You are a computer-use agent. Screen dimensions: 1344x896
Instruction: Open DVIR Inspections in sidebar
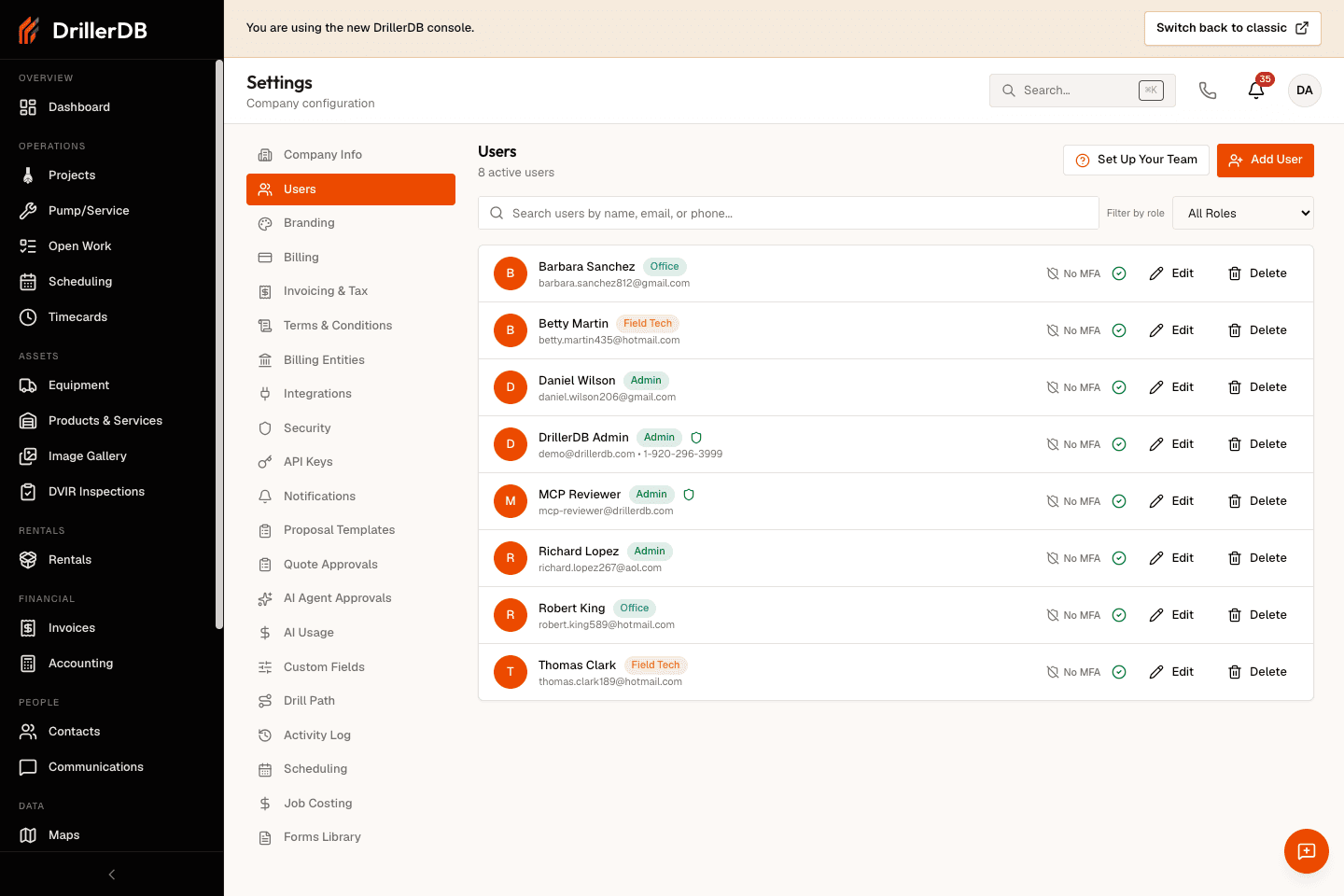tap(108, 492)
